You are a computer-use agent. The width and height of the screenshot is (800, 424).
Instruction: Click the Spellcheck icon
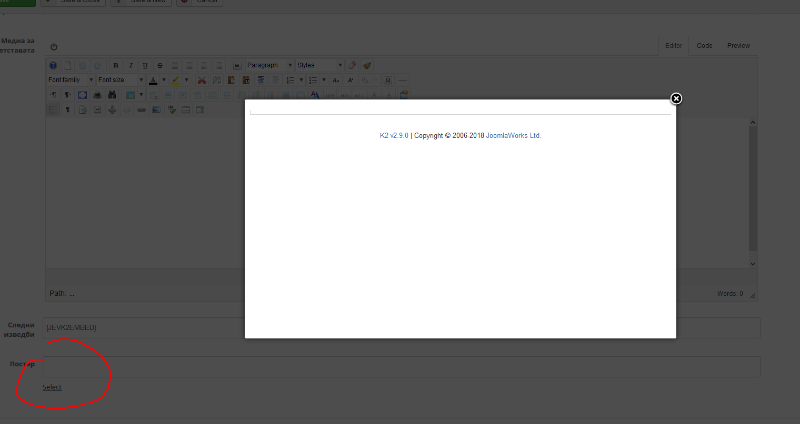(x=172, y=110)
